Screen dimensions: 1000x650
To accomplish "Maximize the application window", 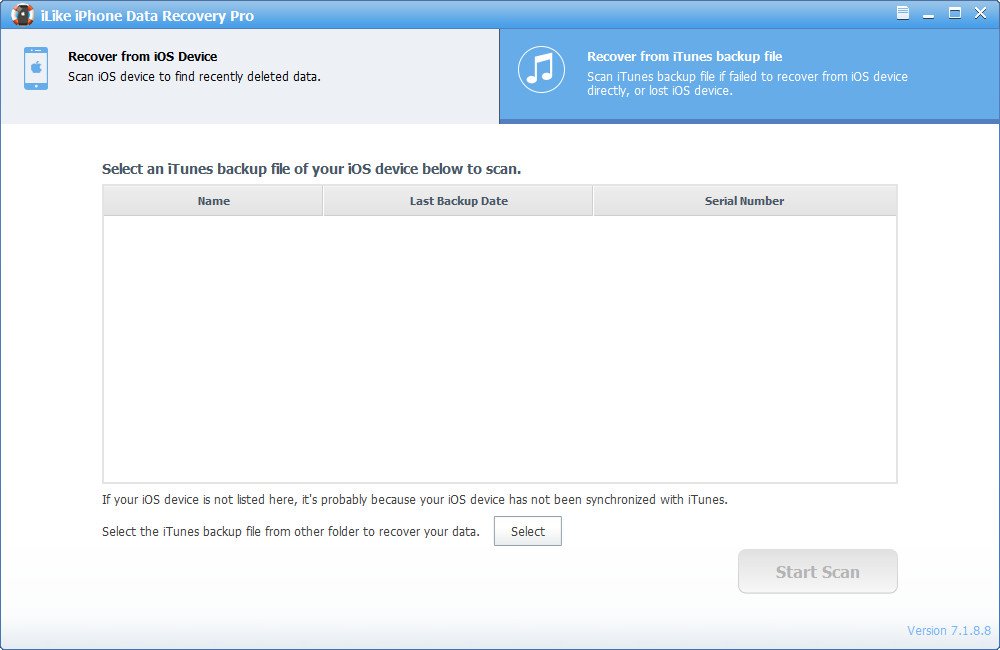I will (x=955, y=13).
